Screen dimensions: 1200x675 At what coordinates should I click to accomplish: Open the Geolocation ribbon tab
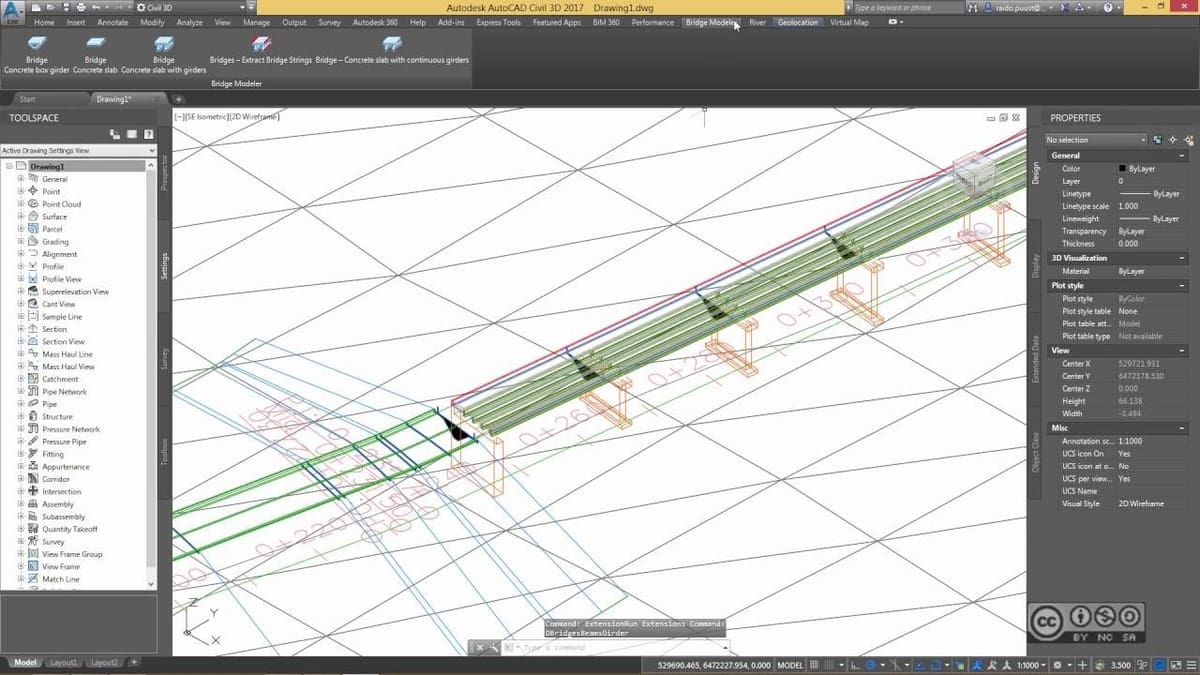click(x=798, y=22)
